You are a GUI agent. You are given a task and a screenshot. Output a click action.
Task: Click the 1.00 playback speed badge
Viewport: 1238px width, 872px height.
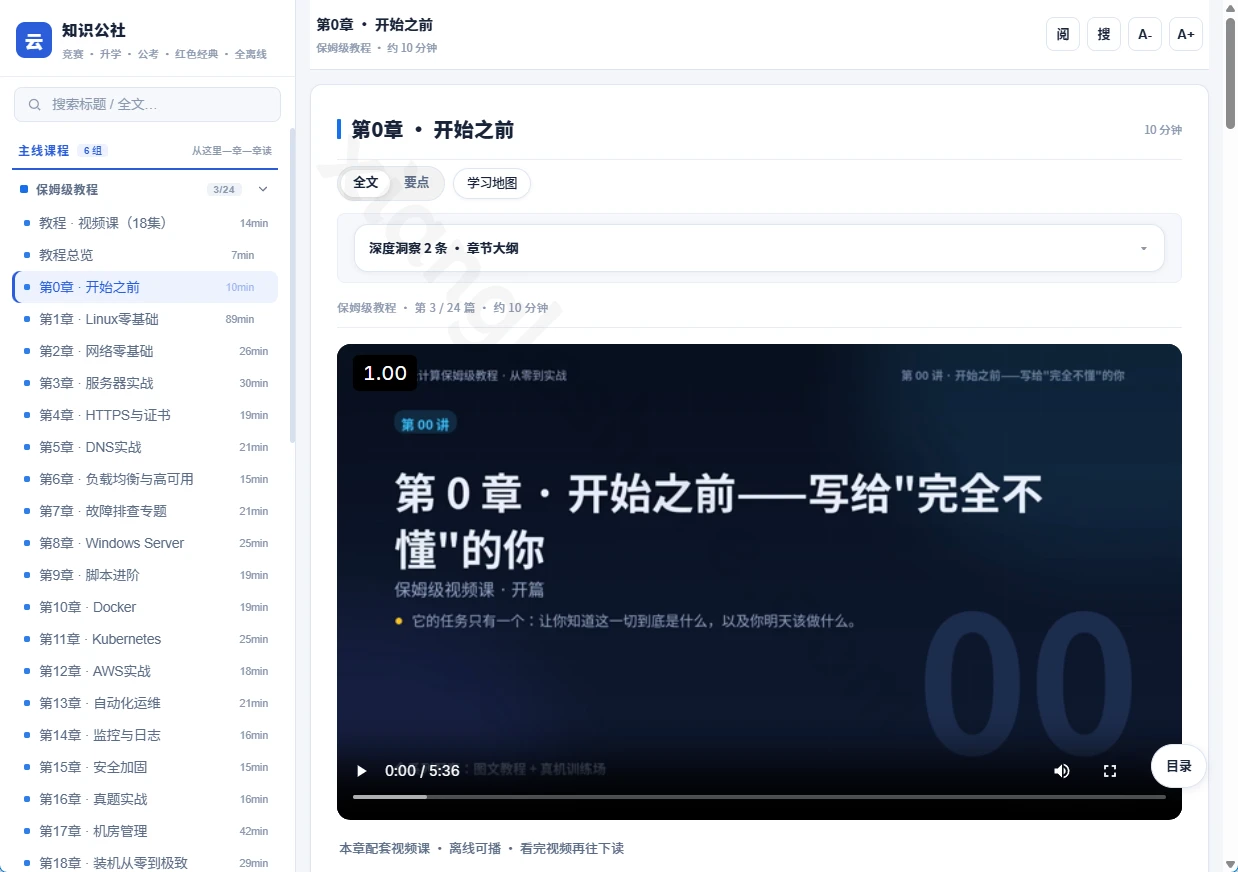[385, 373]
